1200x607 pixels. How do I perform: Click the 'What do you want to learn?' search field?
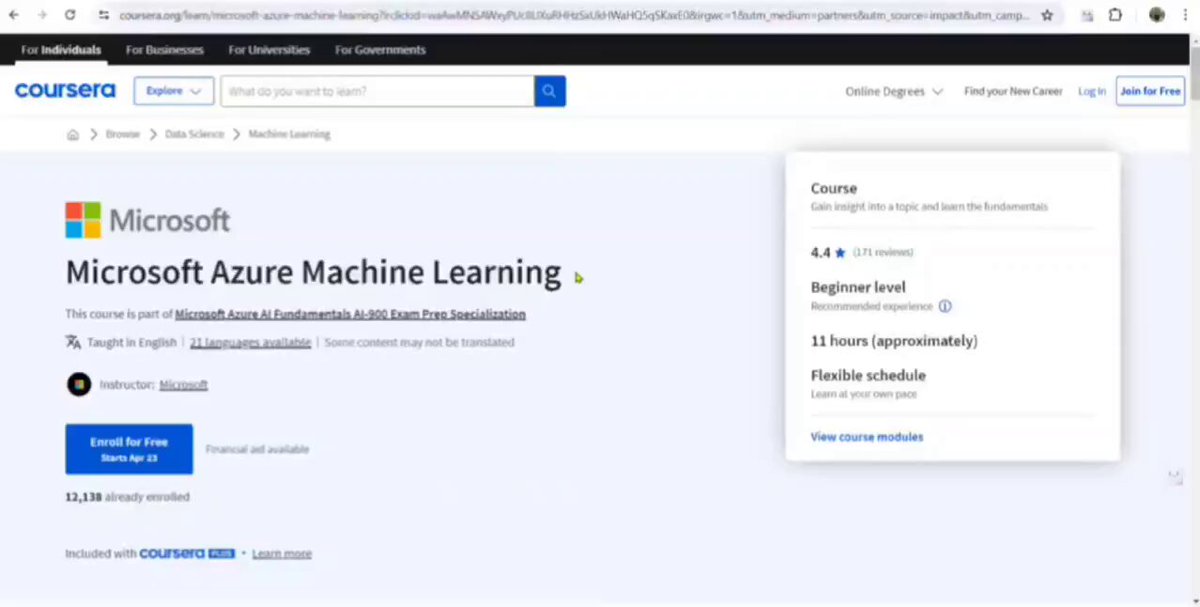click(x=378, y=91)
